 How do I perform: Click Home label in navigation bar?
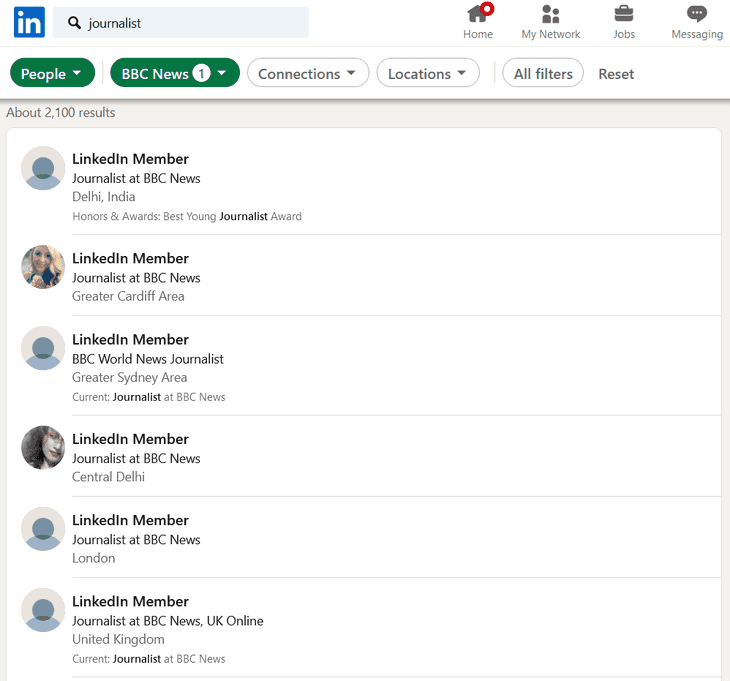click(478, 34)
